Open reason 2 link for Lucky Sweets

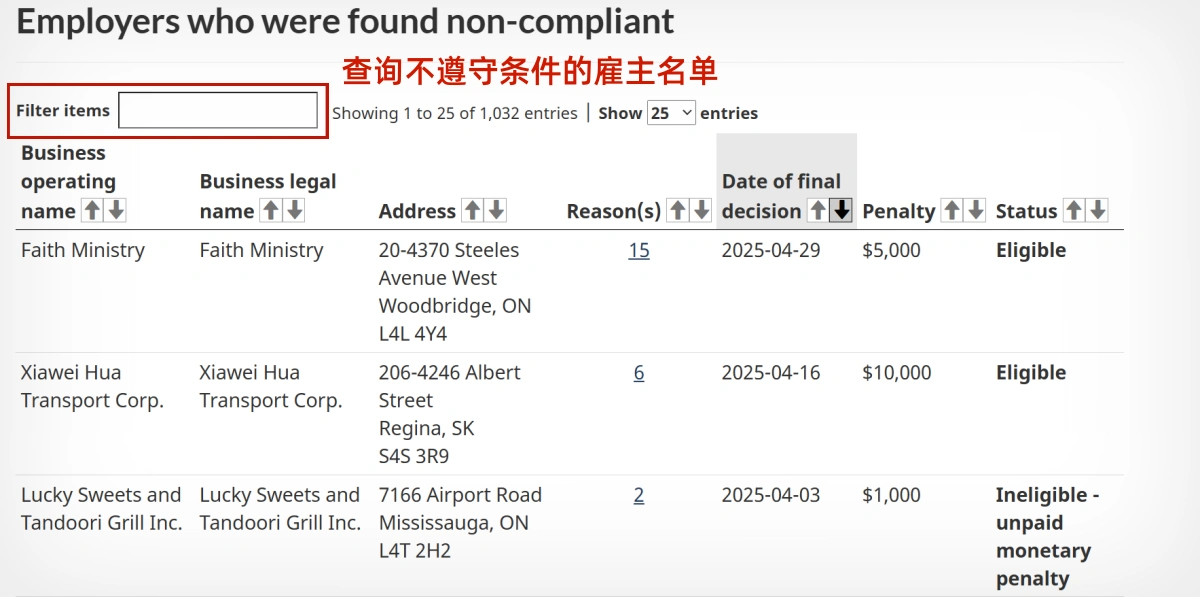pos(639,495)
